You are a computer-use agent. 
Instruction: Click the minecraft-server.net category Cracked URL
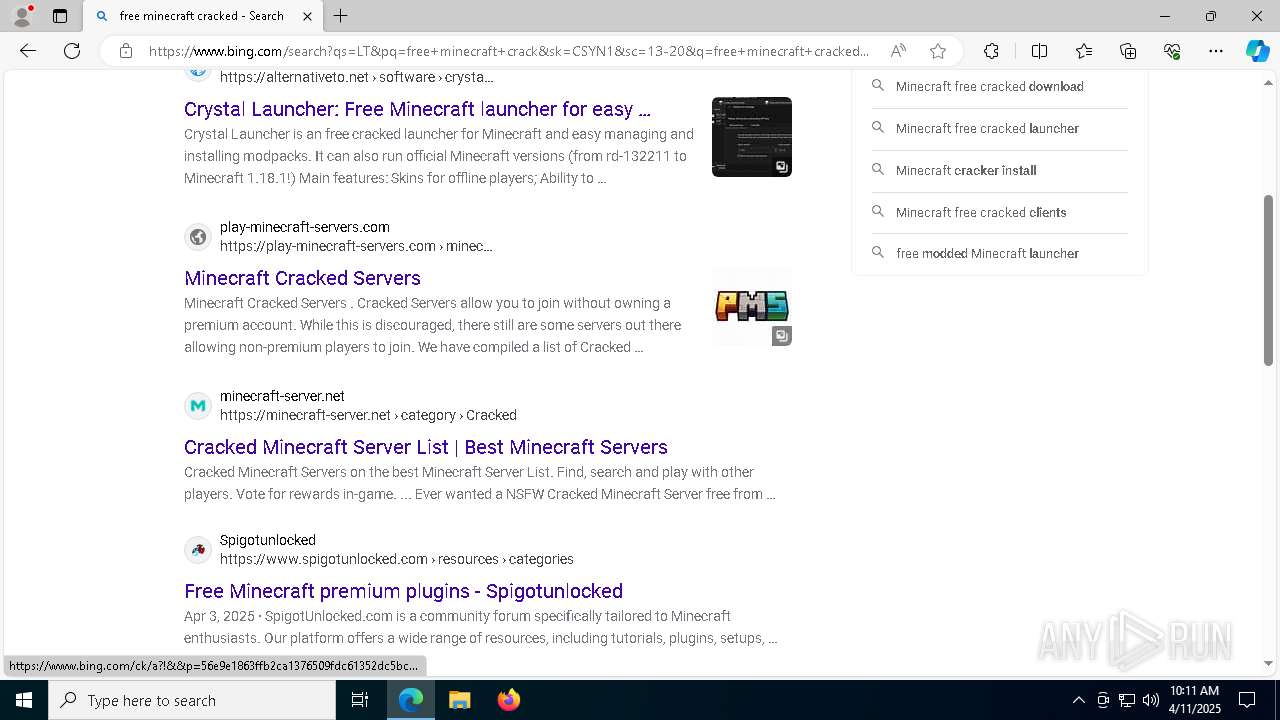pos(368,415)
